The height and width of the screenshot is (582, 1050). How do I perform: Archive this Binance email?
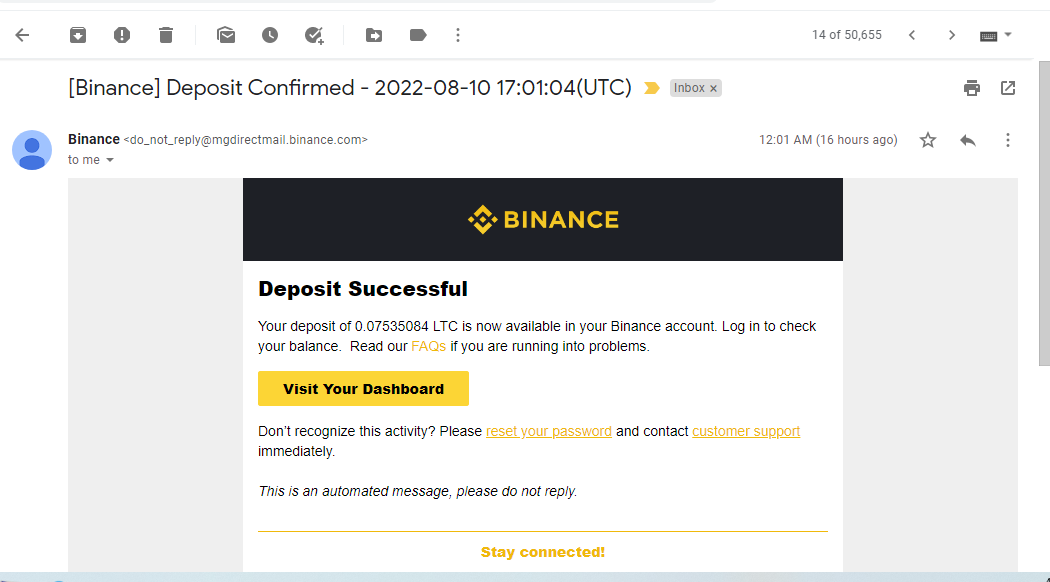[x=78, y=35]
